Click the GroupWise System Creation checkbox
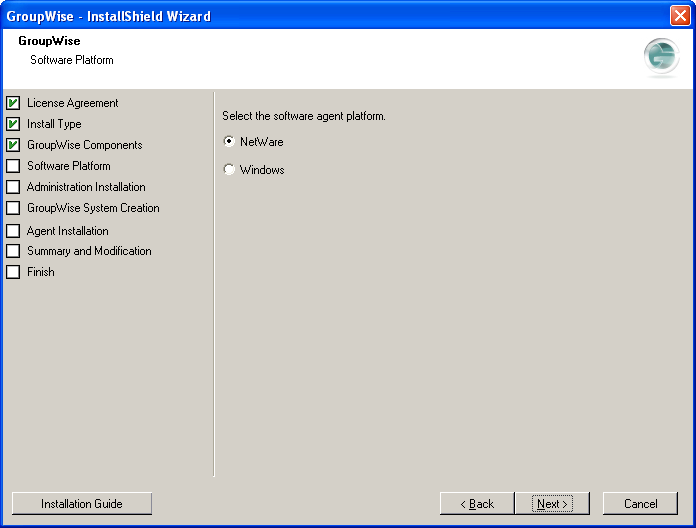Viewport: 696px width, 528px height. coord(13,208)
